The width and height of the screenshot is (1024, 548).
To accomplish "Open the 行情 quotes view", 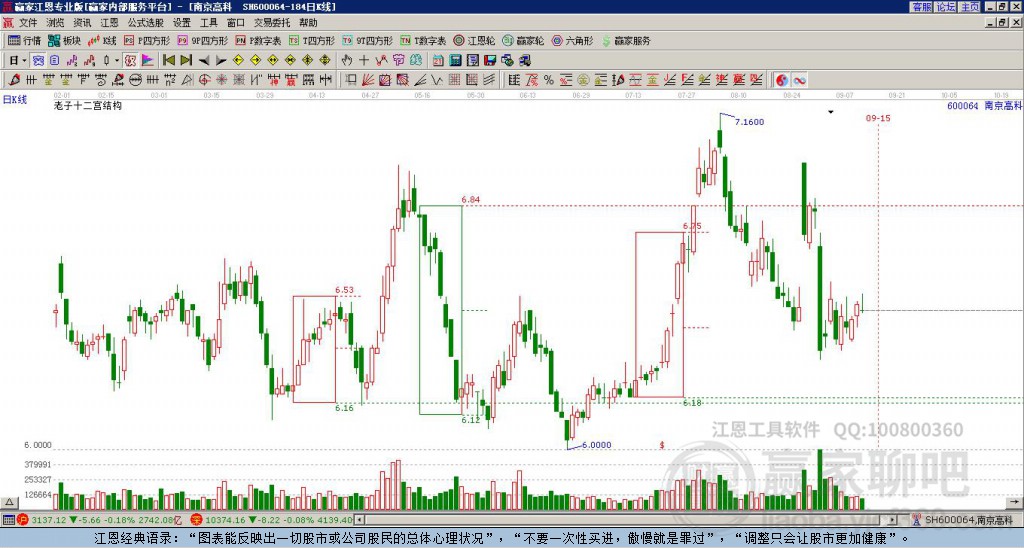I will point(25,40).
